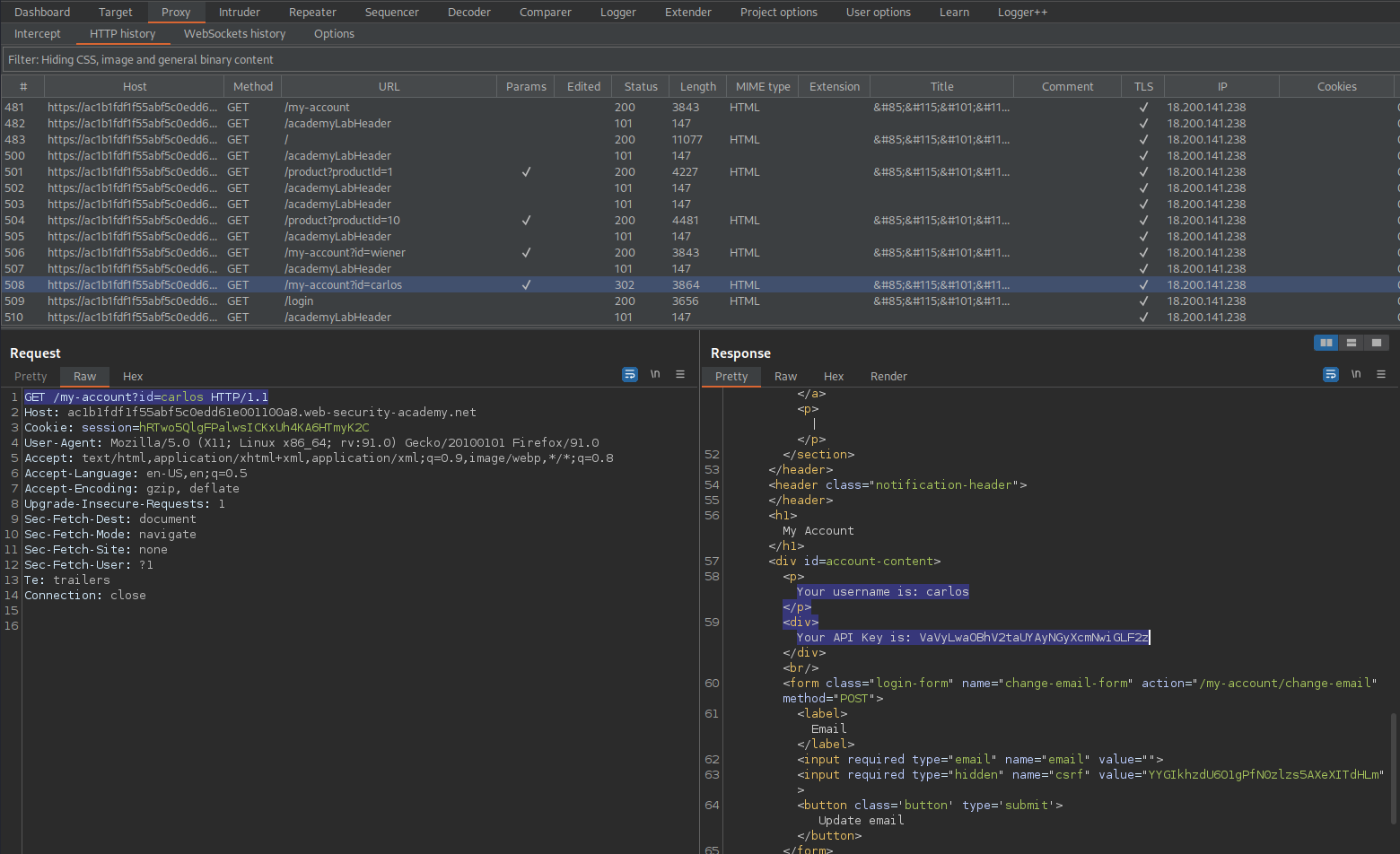Sort history by the Method column
The width and height of the screenshot is (1400, 854).
[253, 86]
